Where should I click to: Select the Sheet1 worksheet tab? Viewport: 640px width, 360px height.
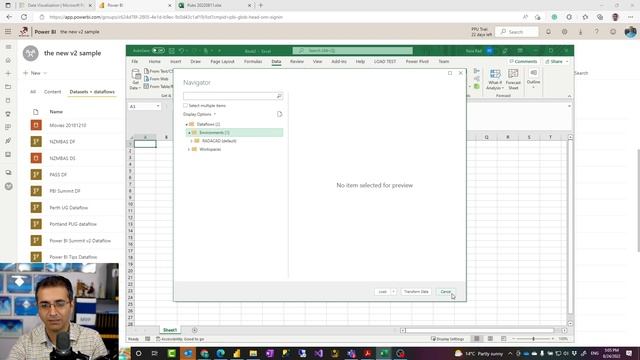tap(170, 330)
